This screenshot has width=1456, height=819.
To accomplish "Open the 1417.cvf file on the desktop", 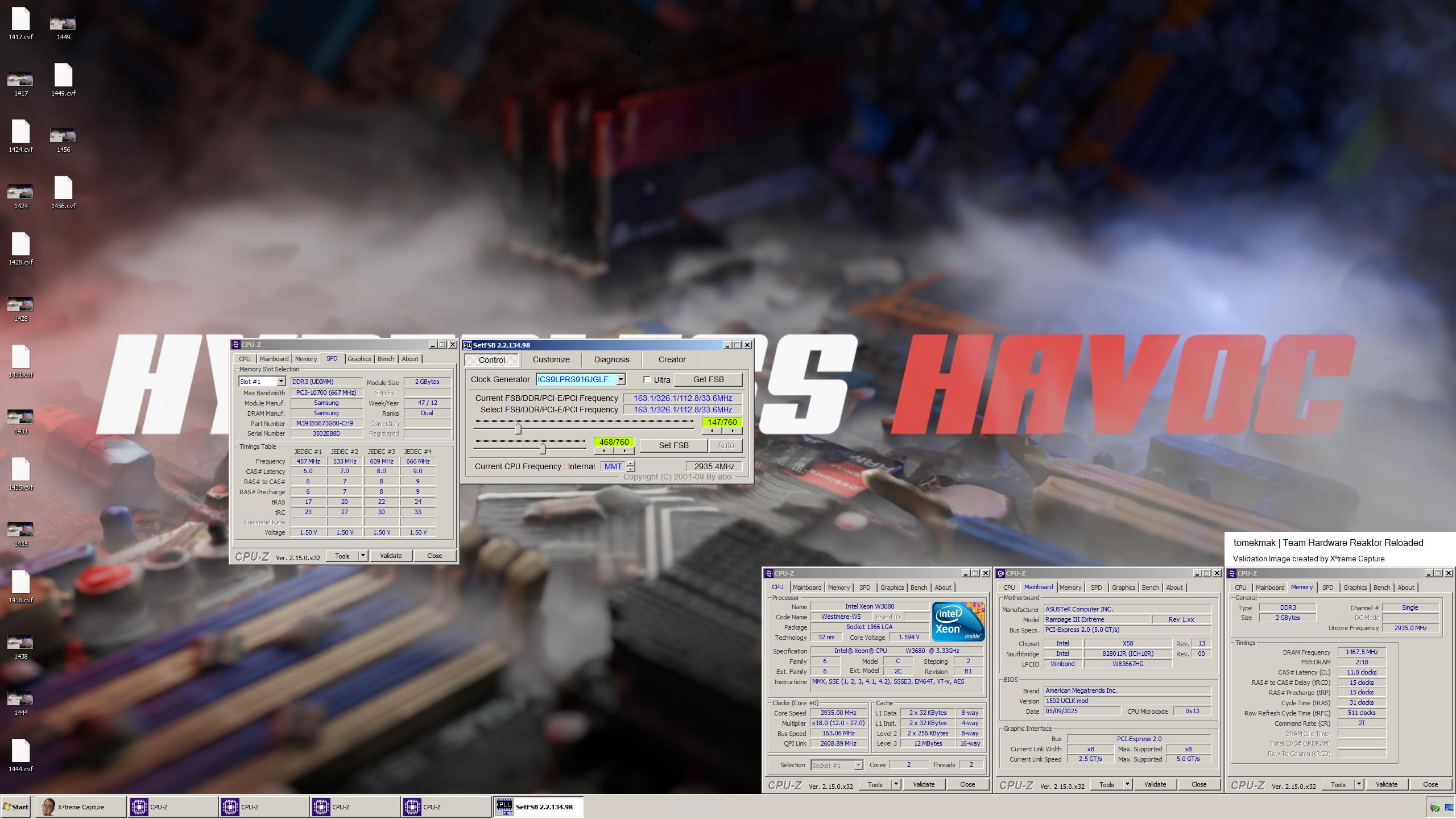I will point(20,23).
